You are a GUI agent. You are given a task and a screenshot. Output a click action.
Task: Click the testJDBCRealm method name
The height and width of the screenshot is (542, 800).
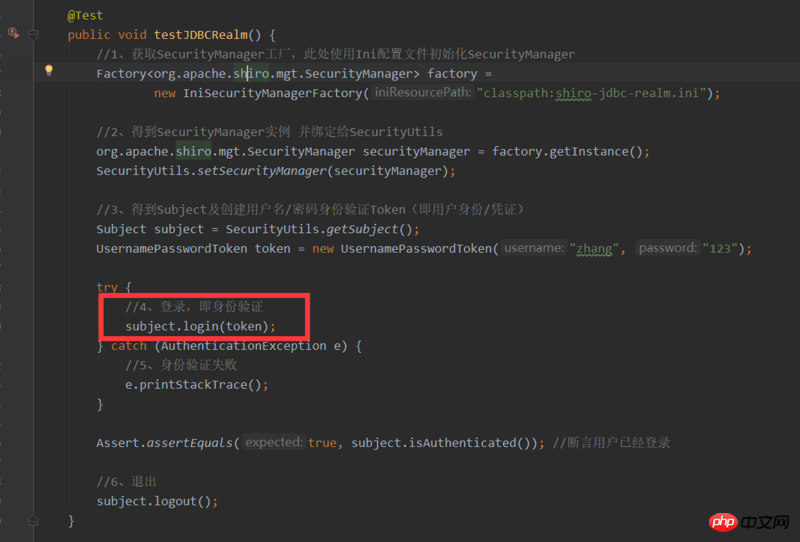point(201,35)
